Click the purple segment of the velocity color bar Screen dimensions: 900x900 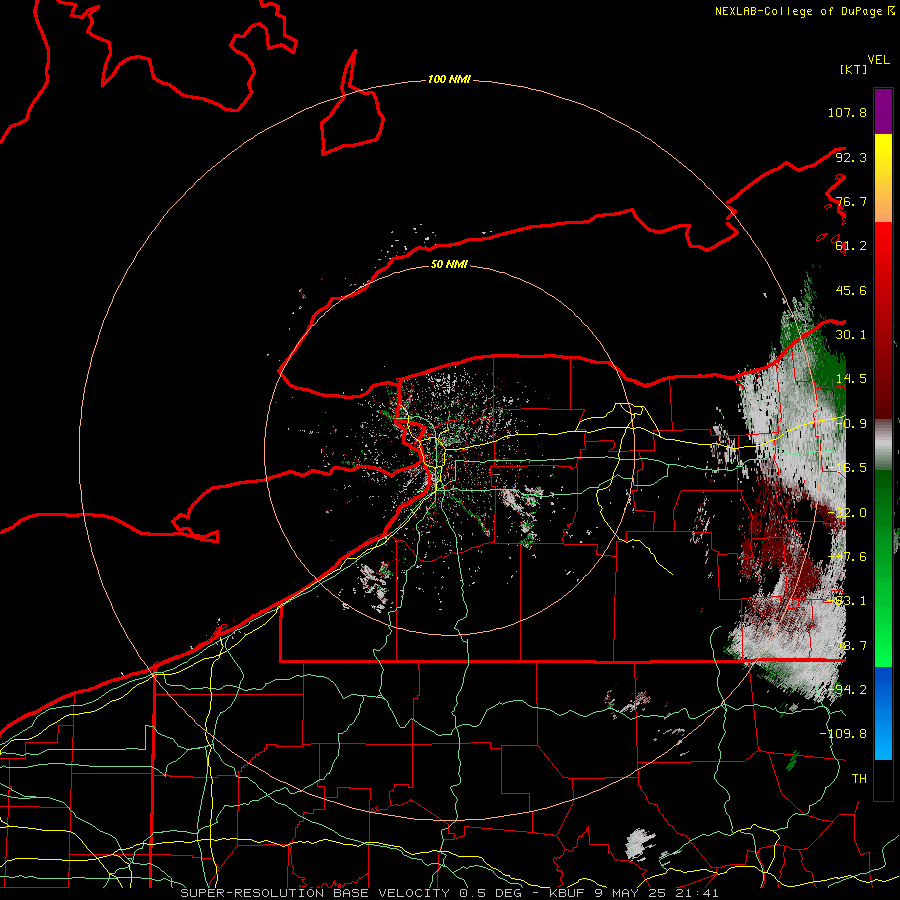pyautogui.click(x=883, y=111)
